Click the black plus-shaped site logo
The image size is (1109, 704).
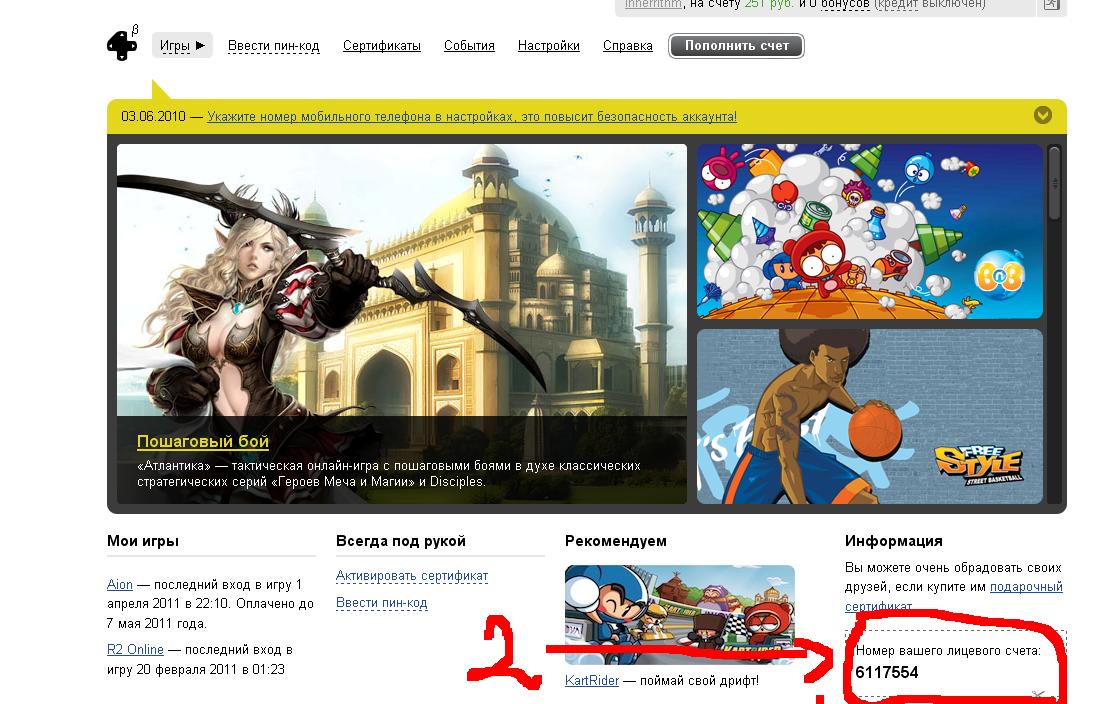(x=122, y=45)
